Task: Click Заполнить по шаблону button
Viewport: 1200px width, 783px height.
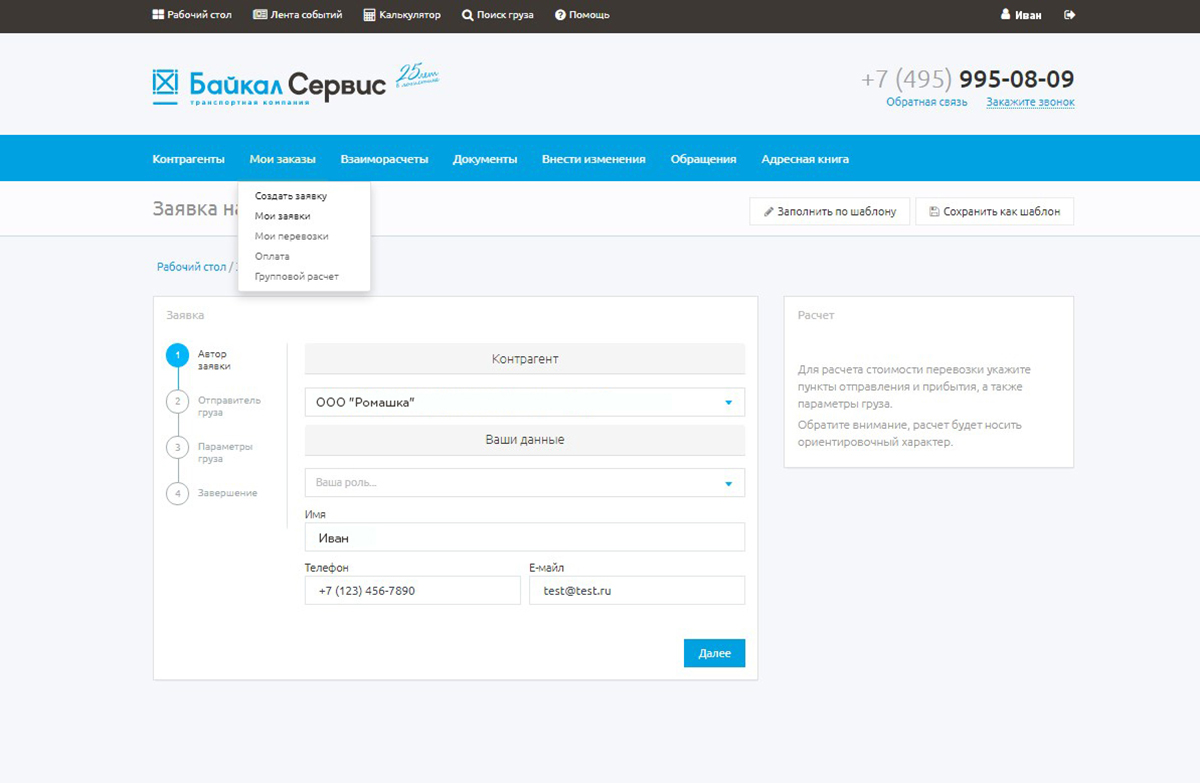Action: click(829, 212)
